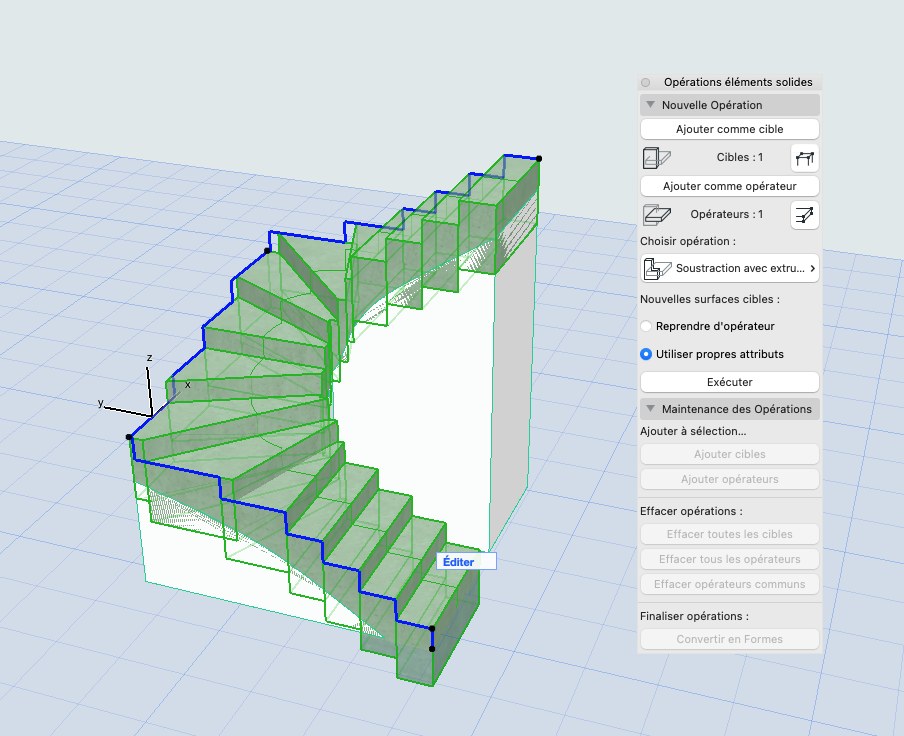
Task: Click the black node at stair top corner
Action: click(539, 158)
